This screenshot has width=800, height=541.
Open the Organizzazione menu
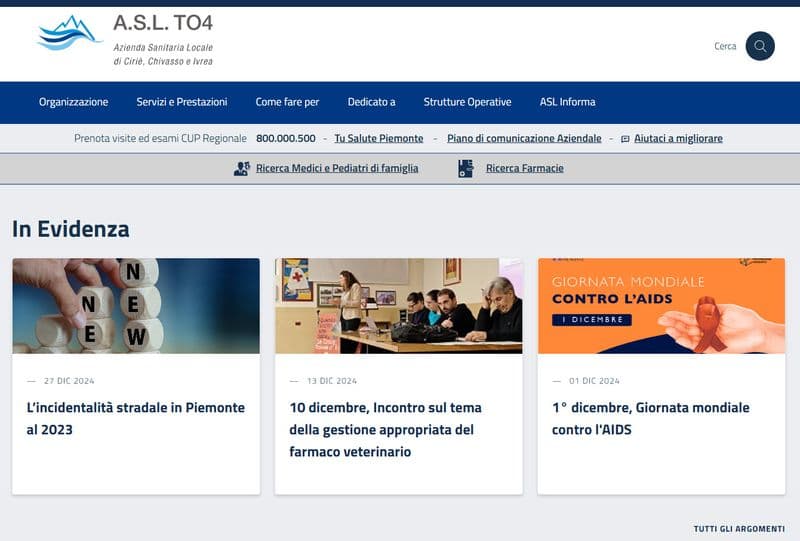pos(73,102)
